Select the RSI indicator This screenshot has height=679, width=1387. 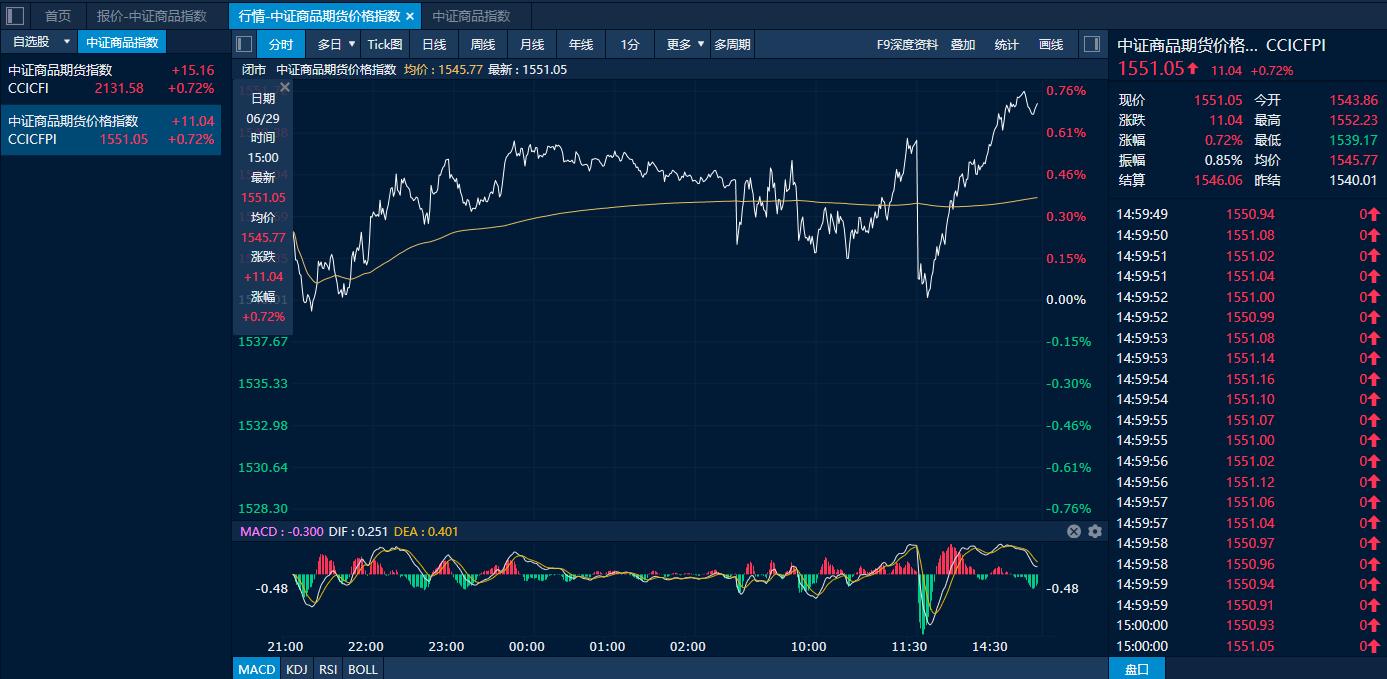(x=328, y=669)
